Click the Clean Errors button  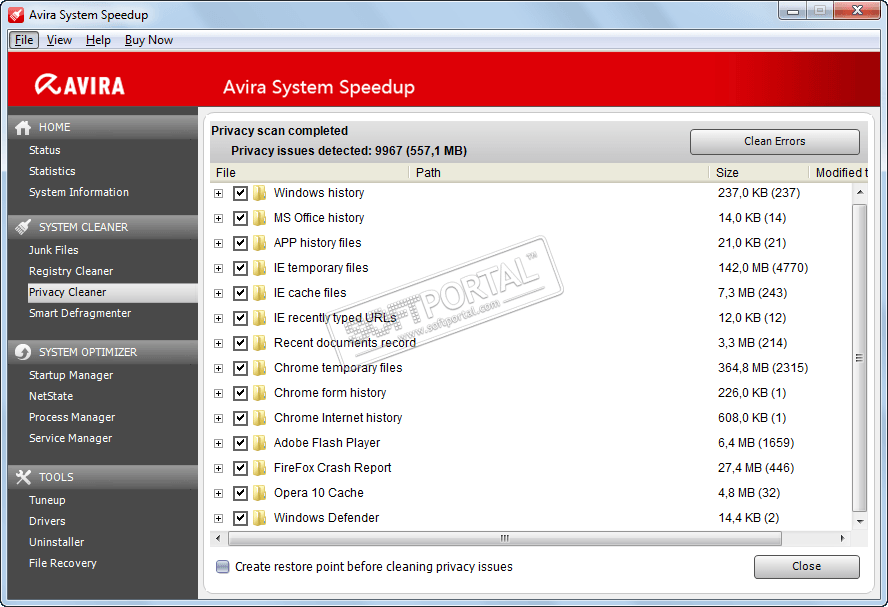(774, 142)
